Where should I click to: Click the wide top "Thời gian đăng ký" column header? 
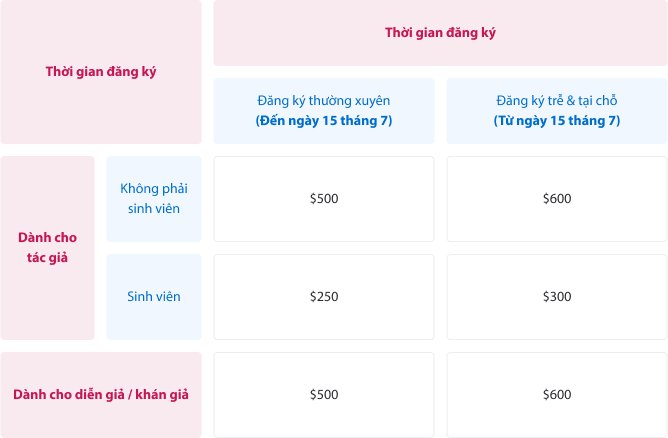pyautogui.click(x=440, y=32)
